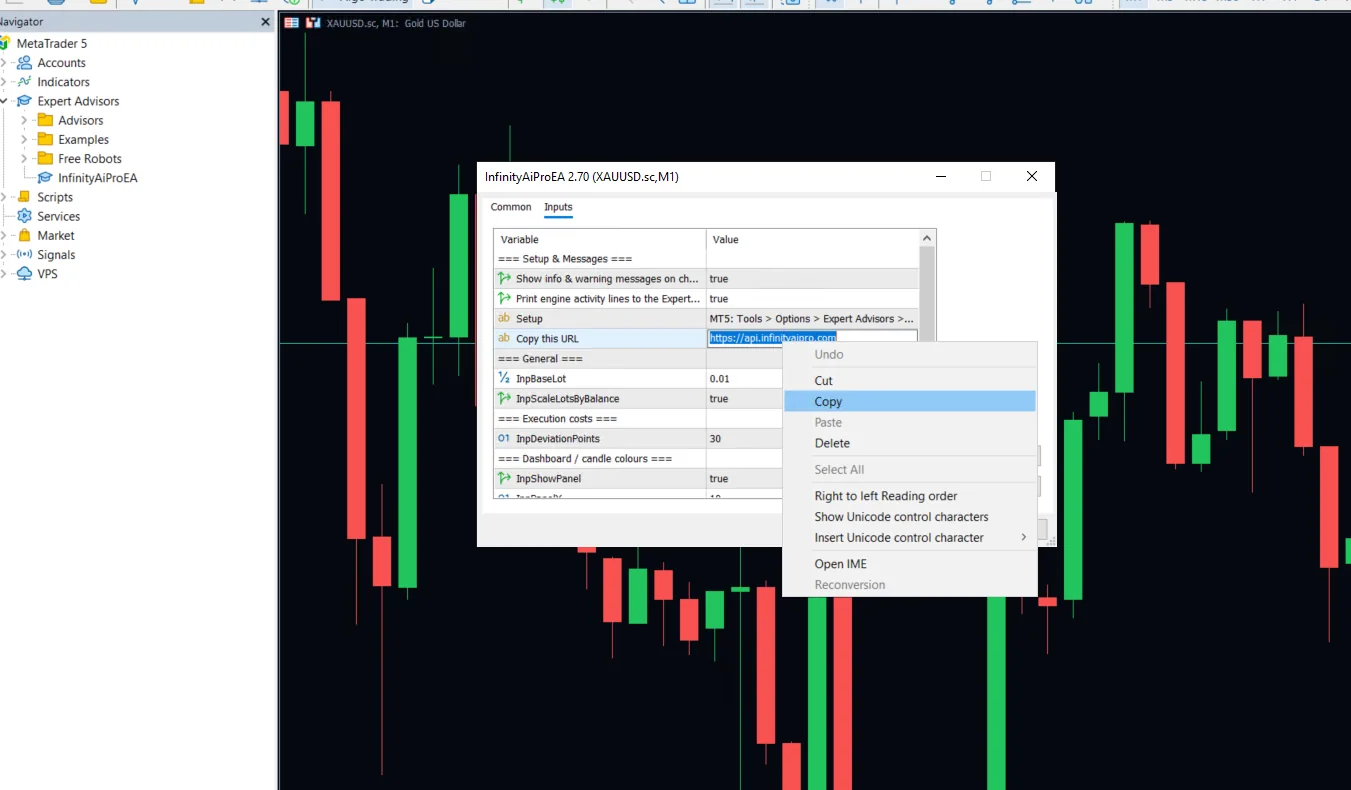Expand the Scripts tree node
The width and height of the screenshot is (1351, 790).
pyautogui.click(x=4, y=197)
